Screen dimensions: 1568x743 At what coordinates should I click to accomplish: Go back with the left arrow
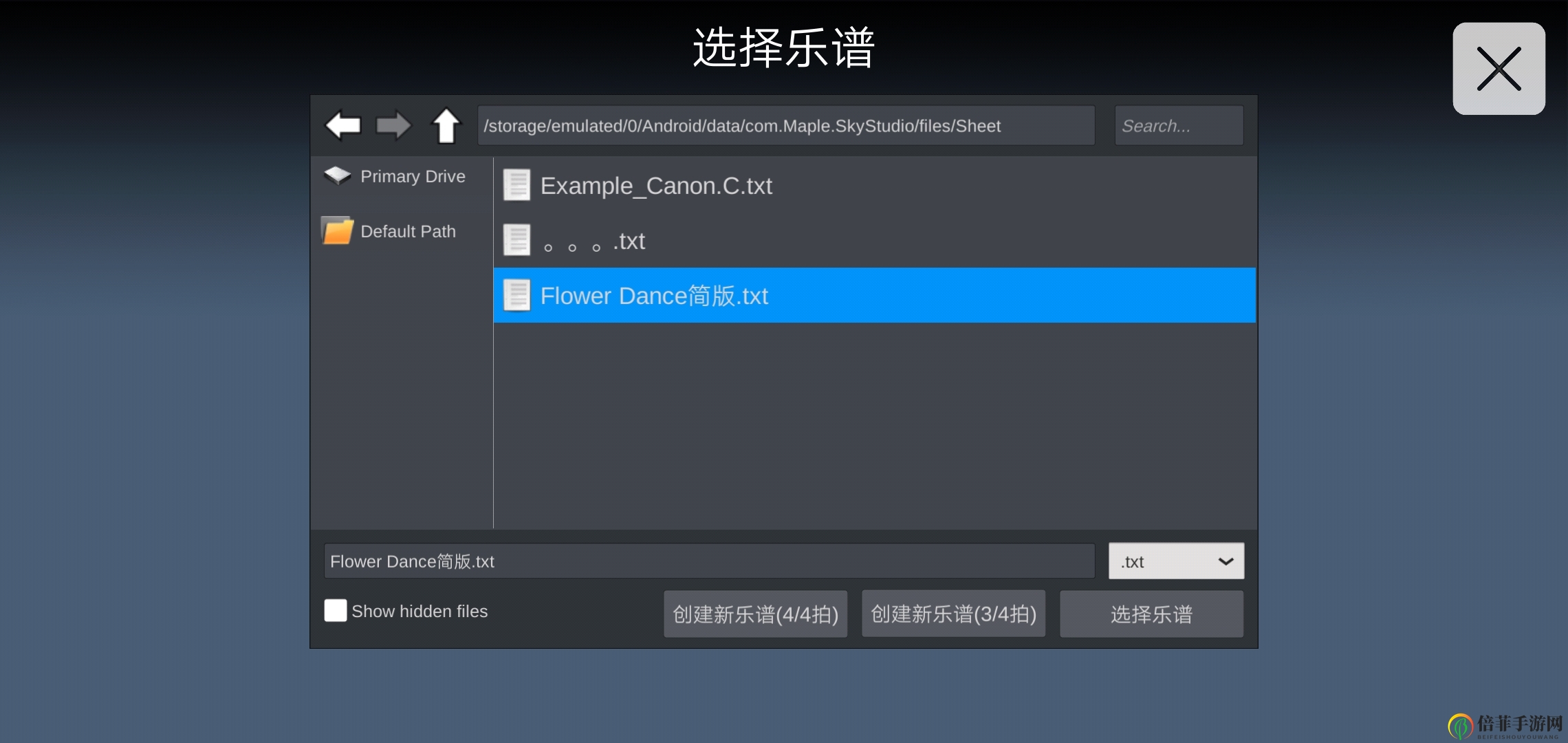click(x=342, y=125)
